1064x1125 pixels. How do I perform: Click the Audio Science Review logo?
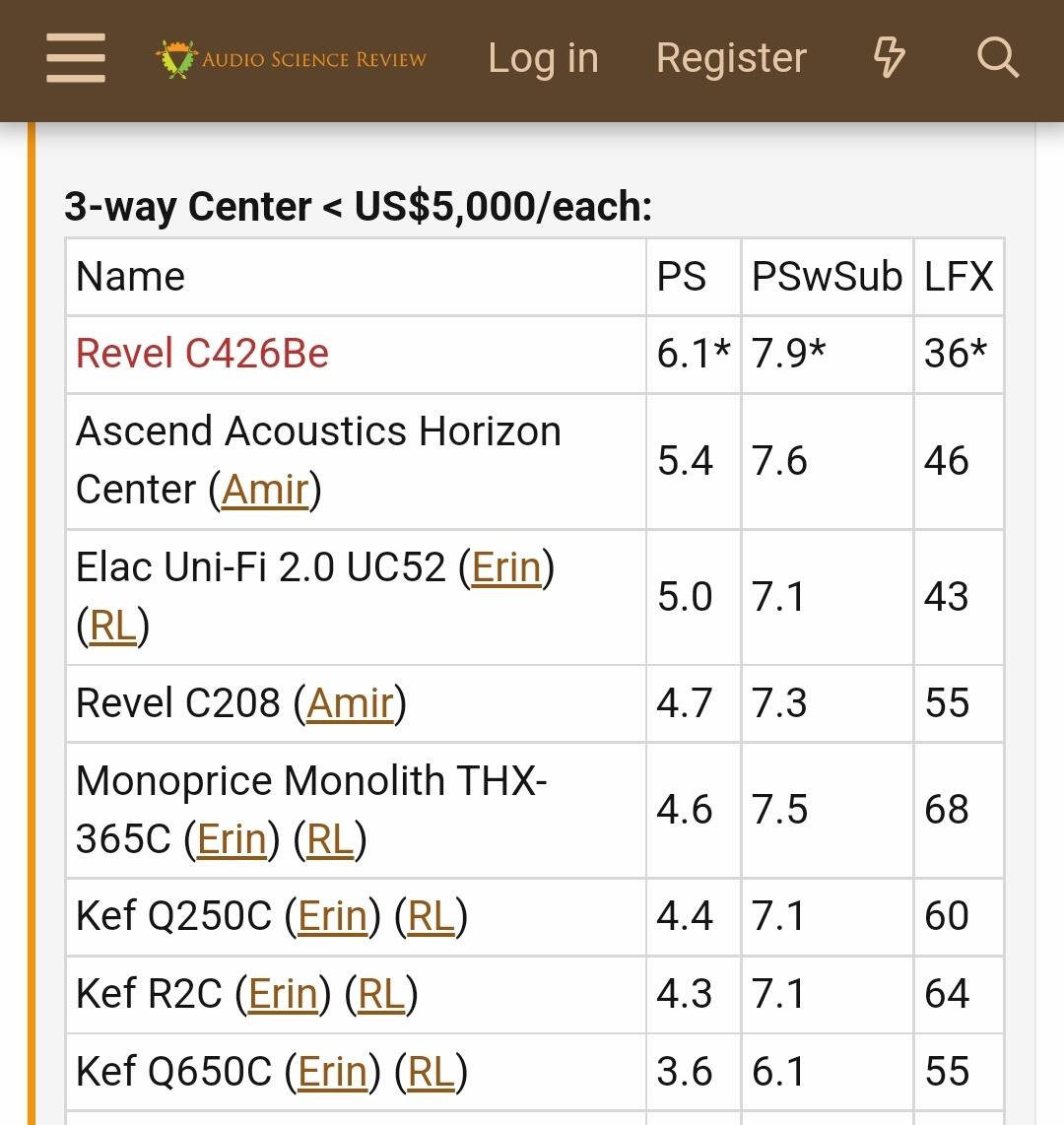point(292,59)
